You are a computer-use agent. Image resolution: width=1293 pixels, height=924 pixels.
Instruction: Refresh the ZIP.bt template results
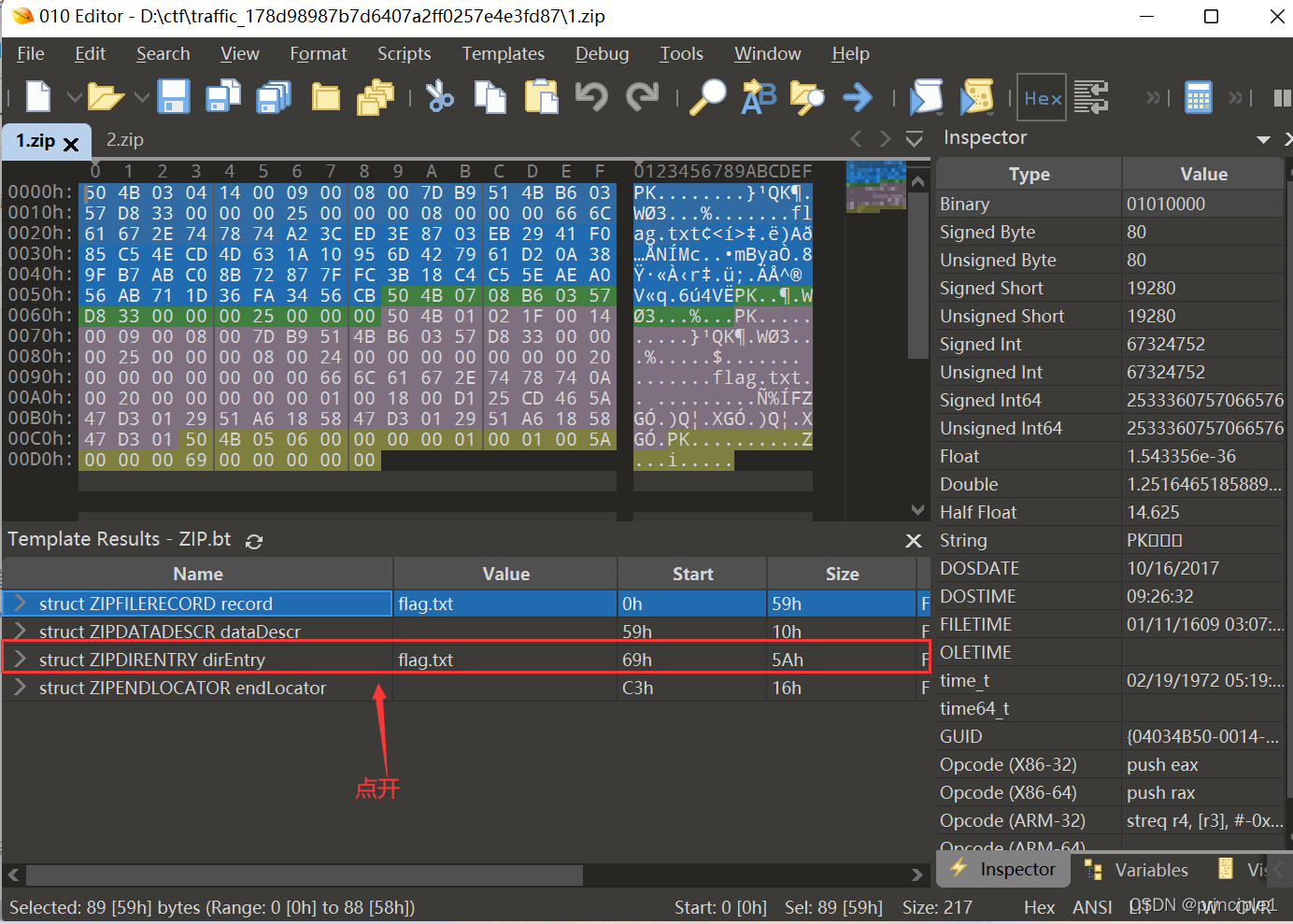(254, 541)
